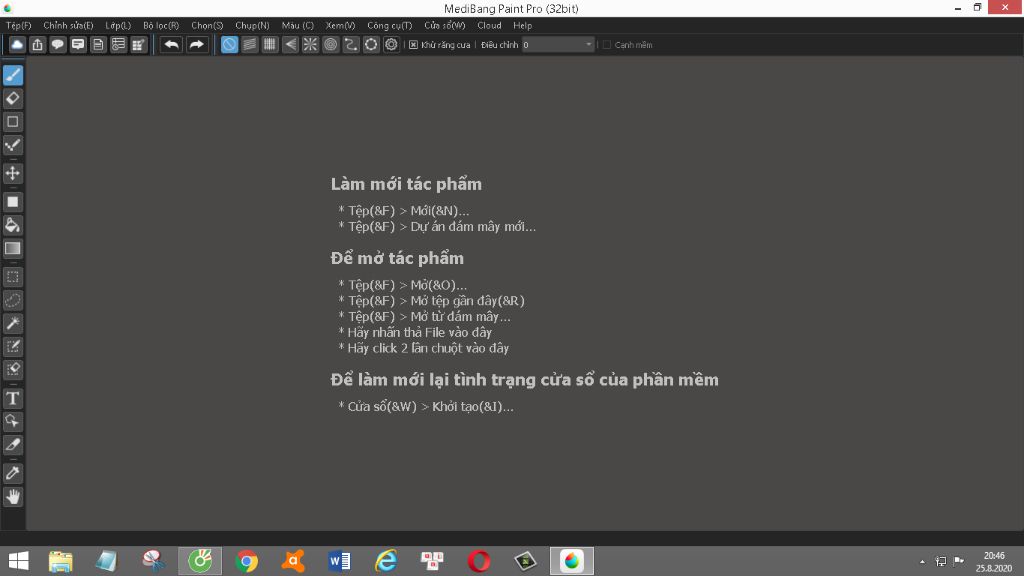Click the grid-with-pencil toolbar icon

pyautogui.click(x=138, y=44)
